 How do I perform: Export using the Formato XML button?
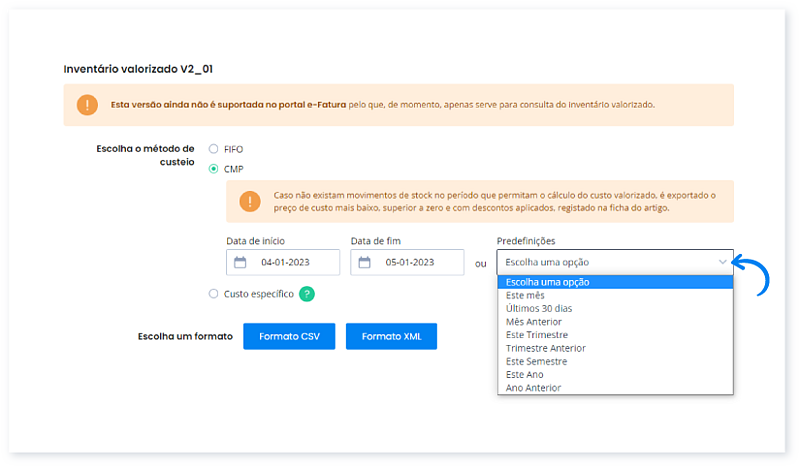pyautogui.click(x=391, y=337)
